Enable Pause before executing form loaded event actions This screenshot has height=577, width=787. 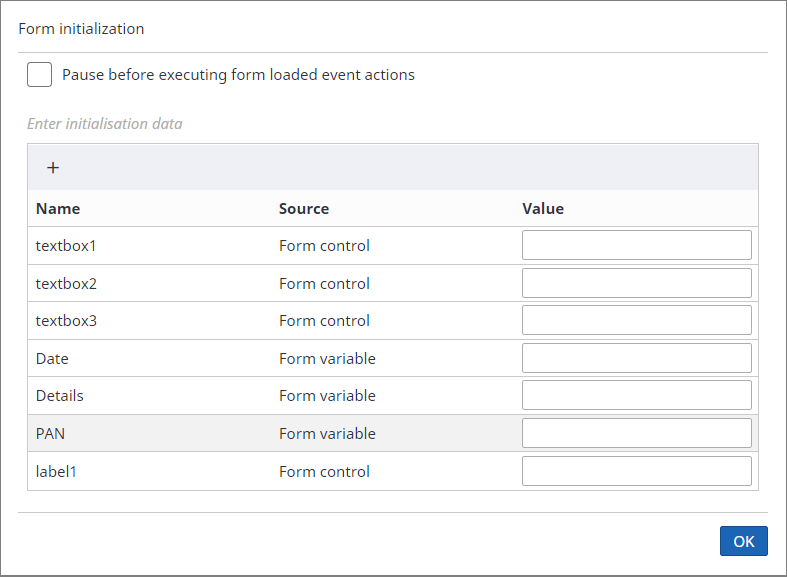(40, 75)
